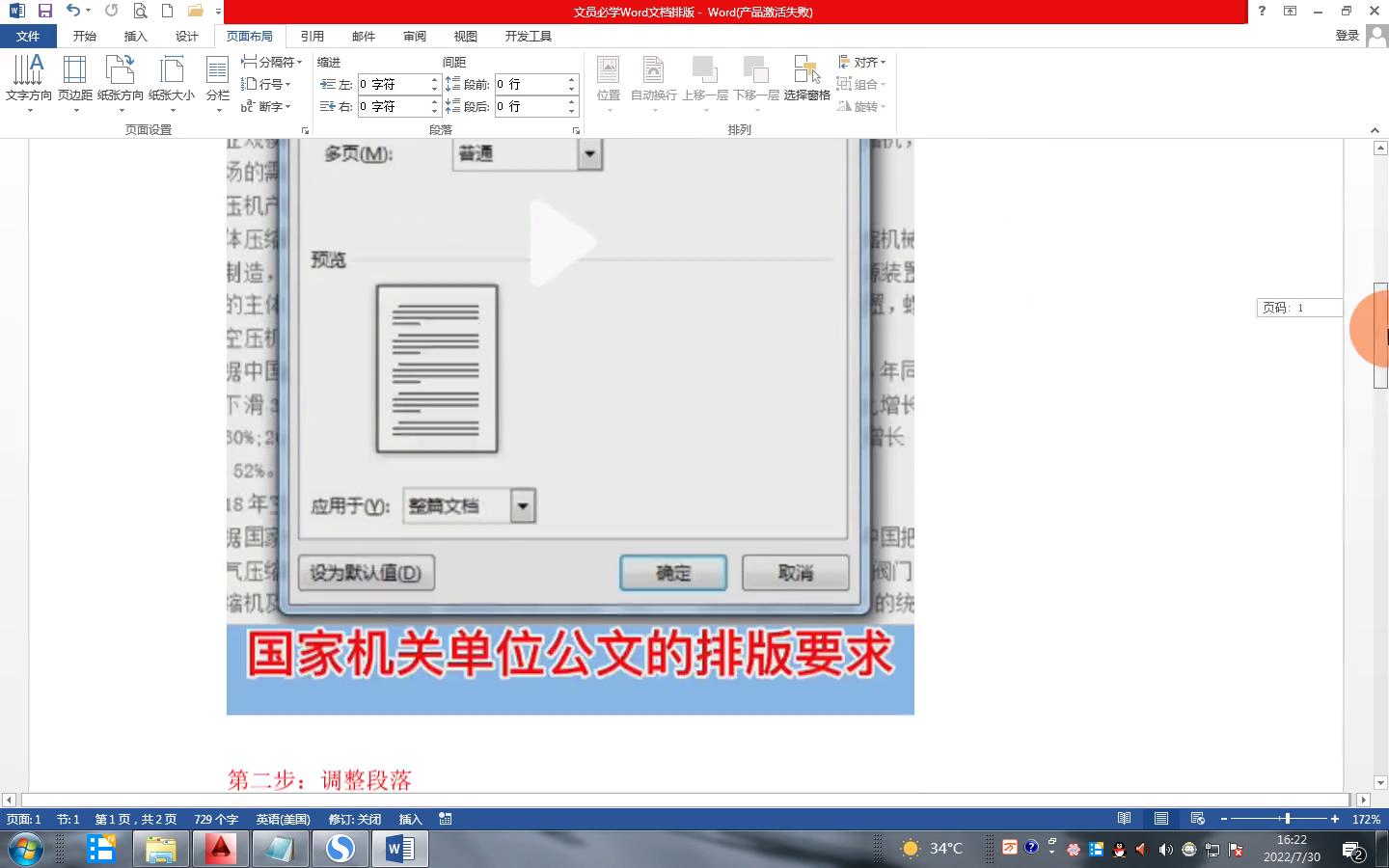Image resolution: width=1389 pixels, height=868 pixels.
Task: Switch to Read Mode view in status bar
Action: (x=1124, y=819)
